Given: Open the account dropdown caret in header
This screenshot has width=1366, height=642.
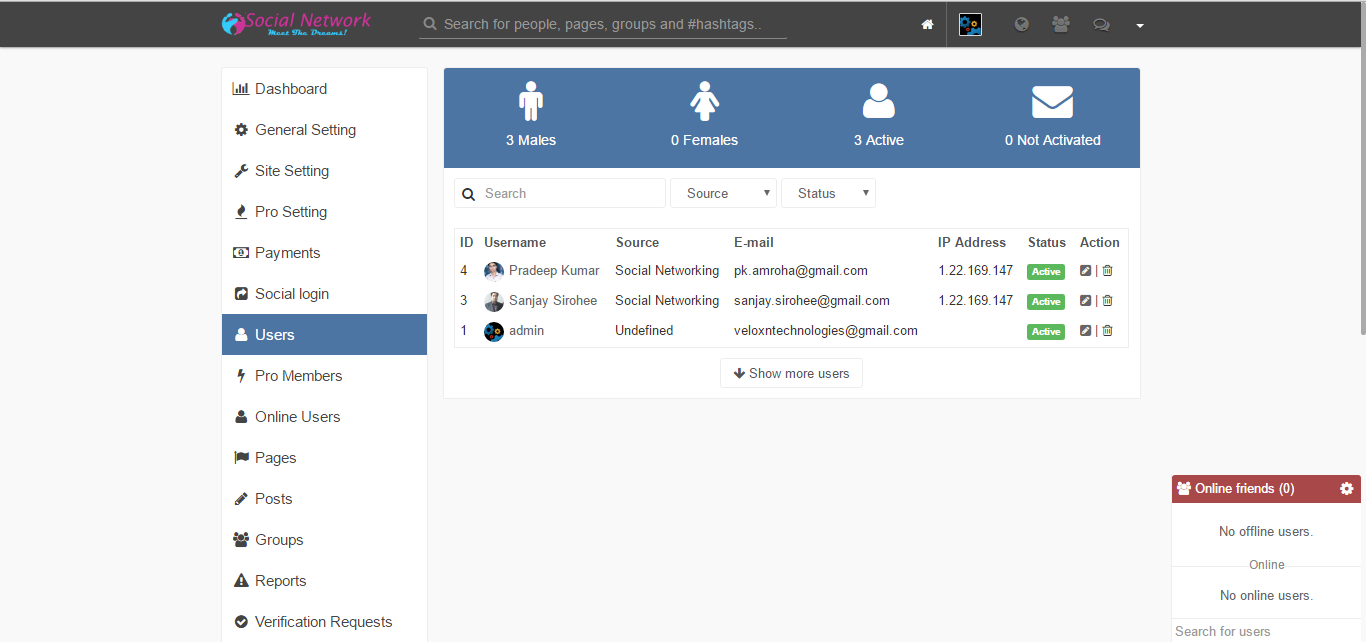Looking at the screenshot, I should (1140, 26).
